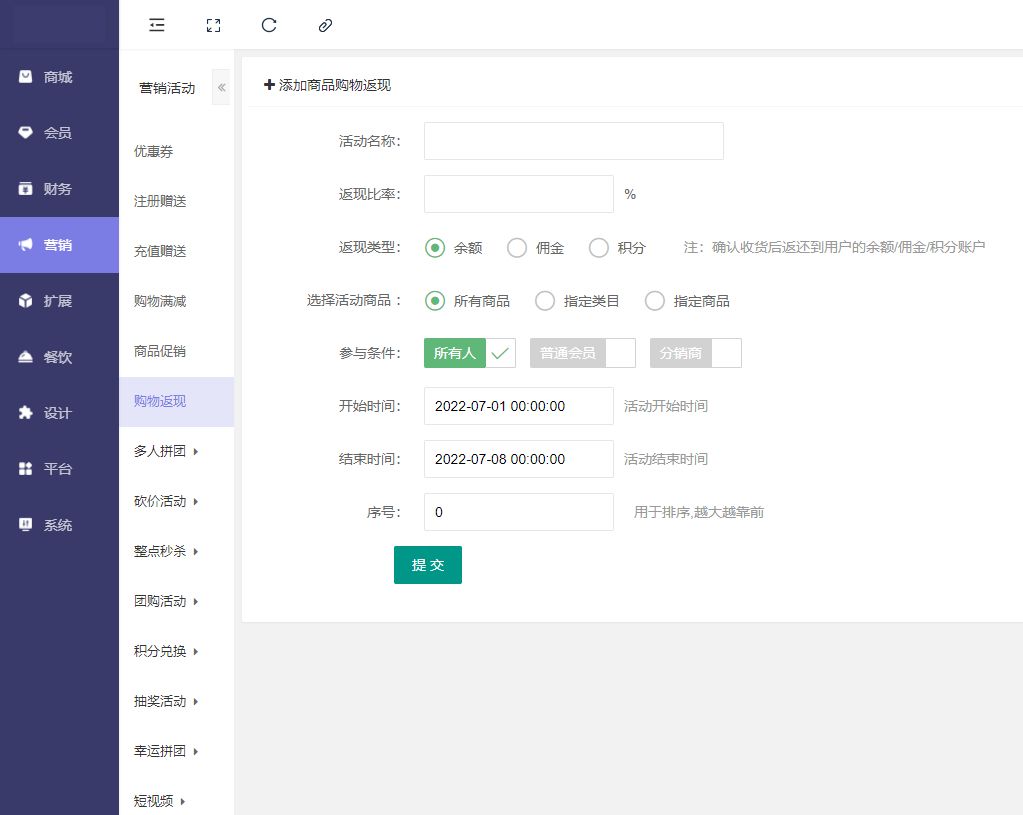This screenshot has height=815, width=1023.
Task: Click the collapse-menu icon in top toolbar
Action: (x=156, y=25)
